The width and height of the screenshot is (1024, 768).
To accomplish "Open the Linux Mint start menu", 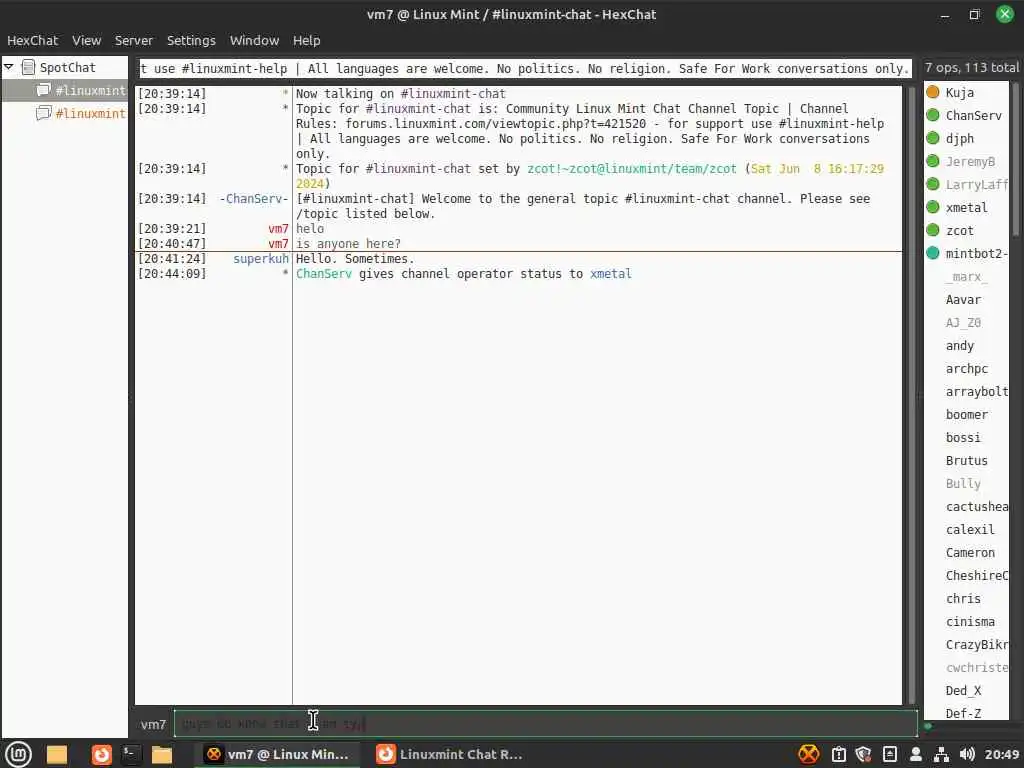I will [x=18, y=754].
